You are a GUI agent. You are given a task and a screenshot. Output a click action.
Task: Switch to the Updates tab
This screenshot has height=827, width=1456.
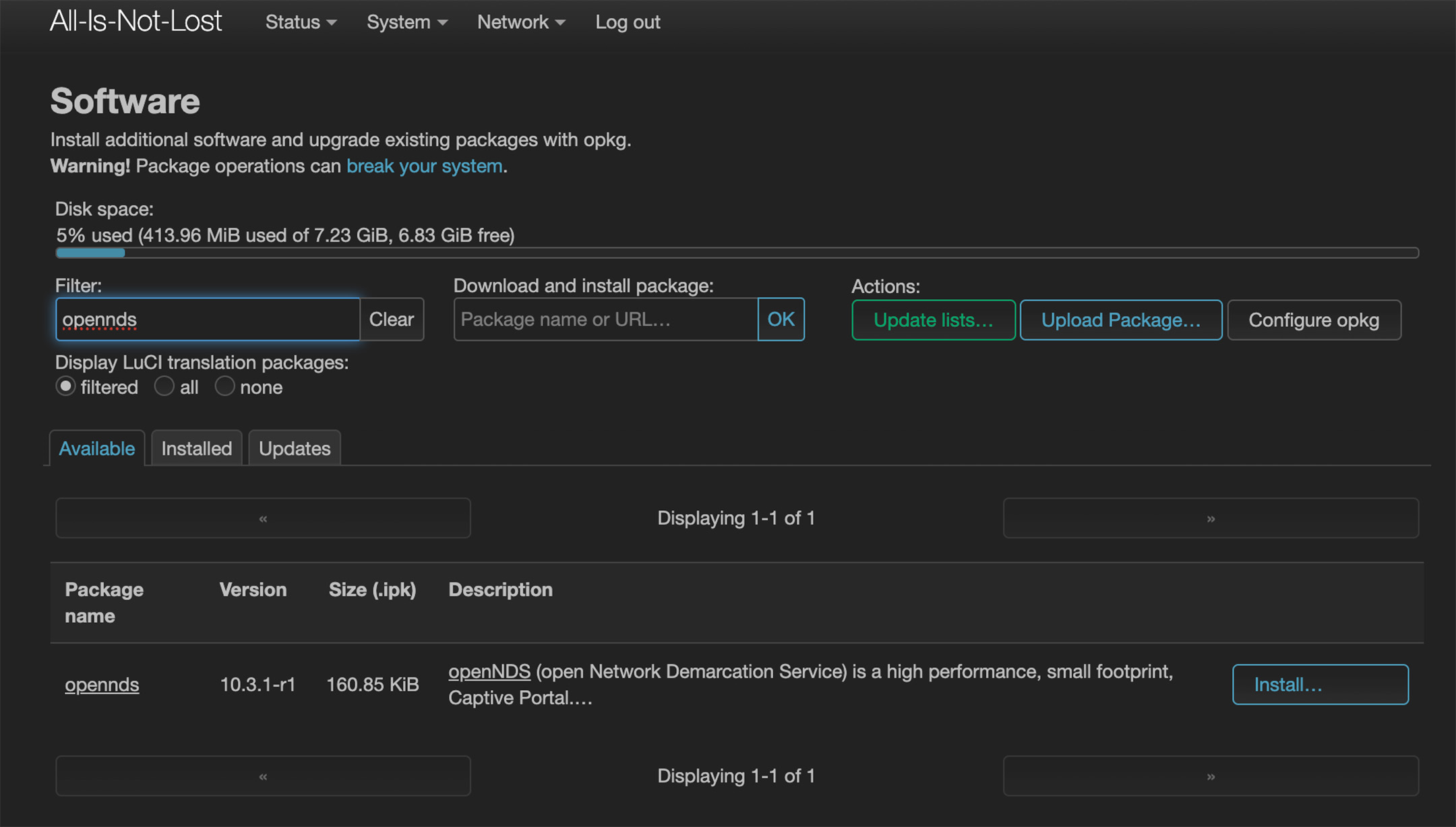(x=294, y=448)
